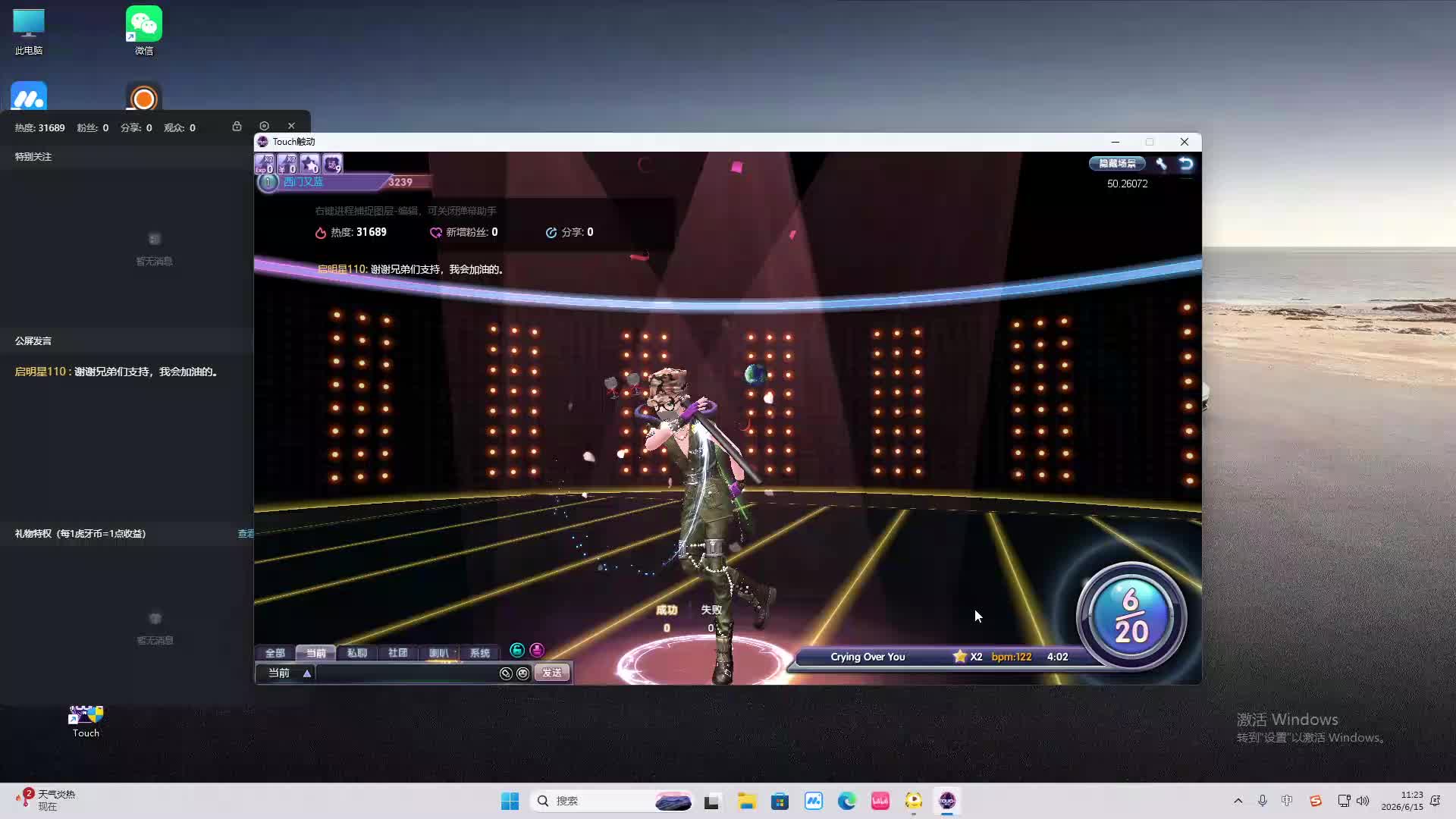Screen dimensions: 1456x819
Task: Open the 此电脑 desktop icon
Action: tap(29, 32)
